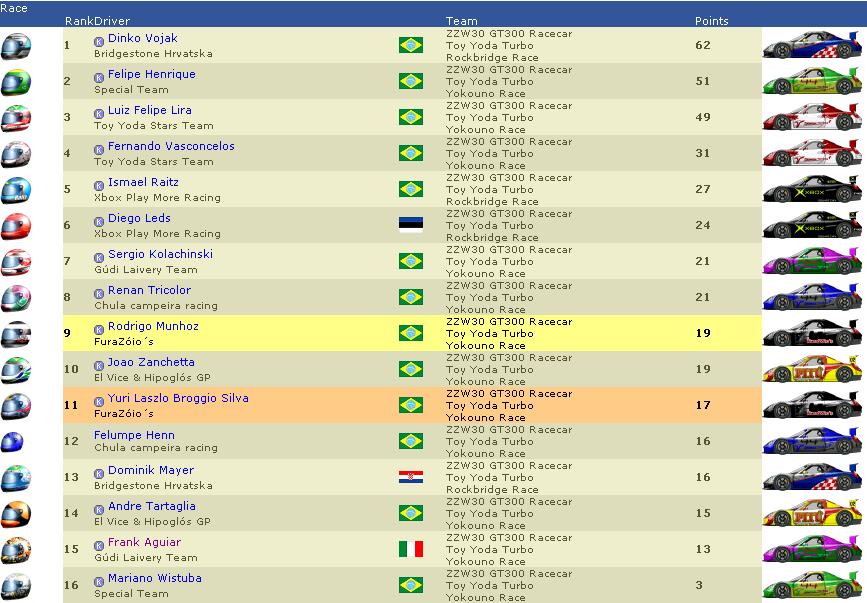Click the Dominik Mayer driver link

(151, 470)
